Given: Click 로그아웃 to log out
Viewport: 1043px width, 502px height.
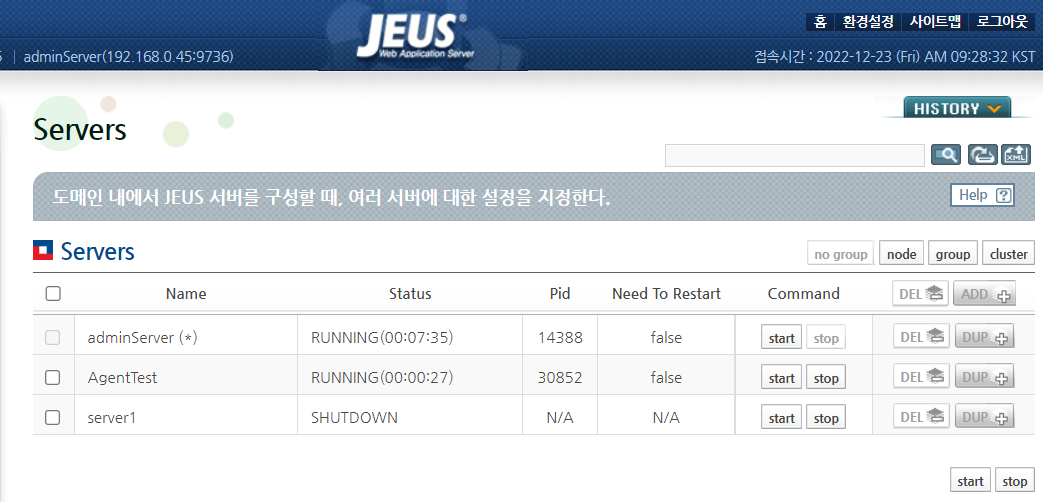Looking at the screenshot, I should (1002, 22).
